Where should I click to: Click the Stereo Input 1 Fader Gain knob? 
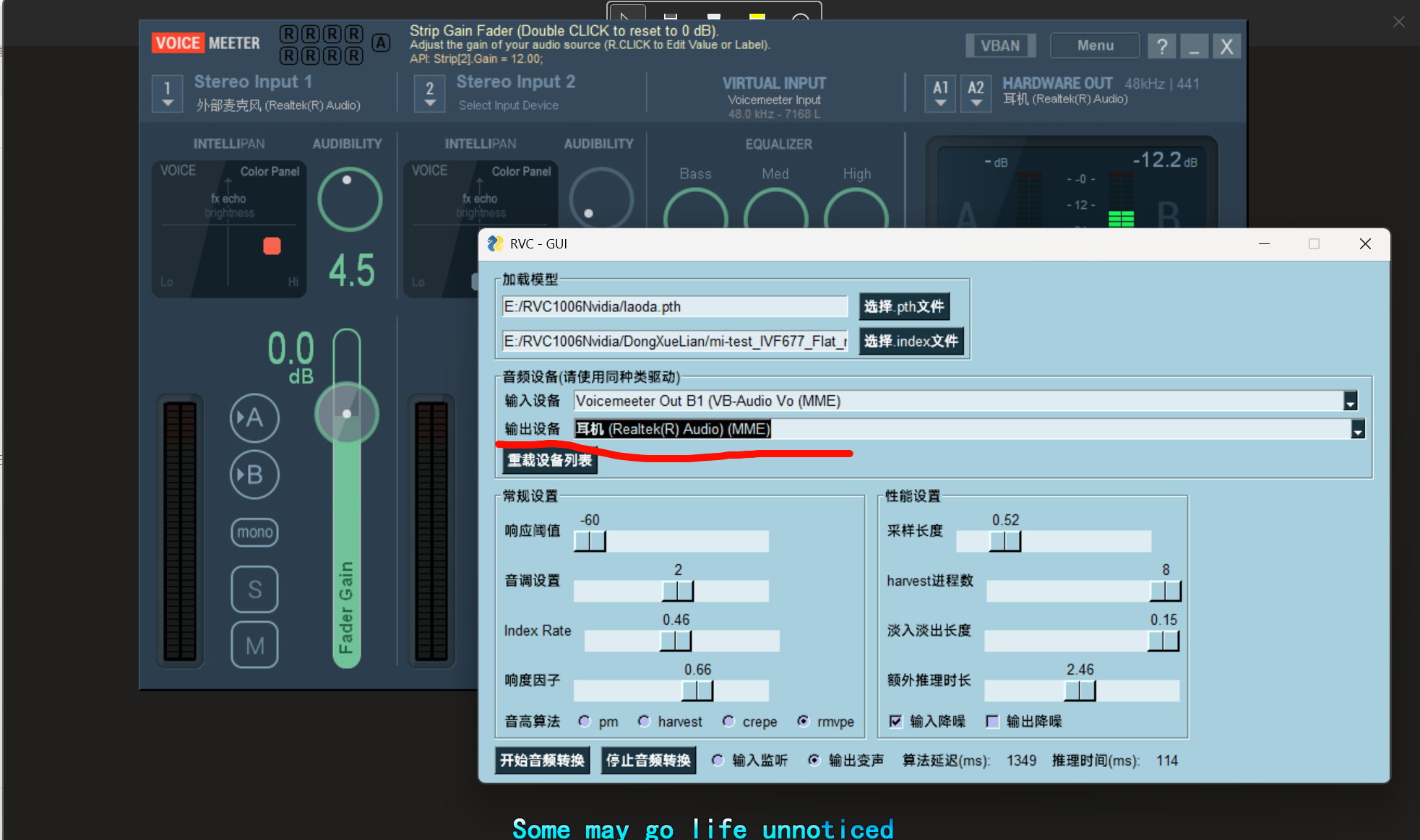click(x=347, y=414)
